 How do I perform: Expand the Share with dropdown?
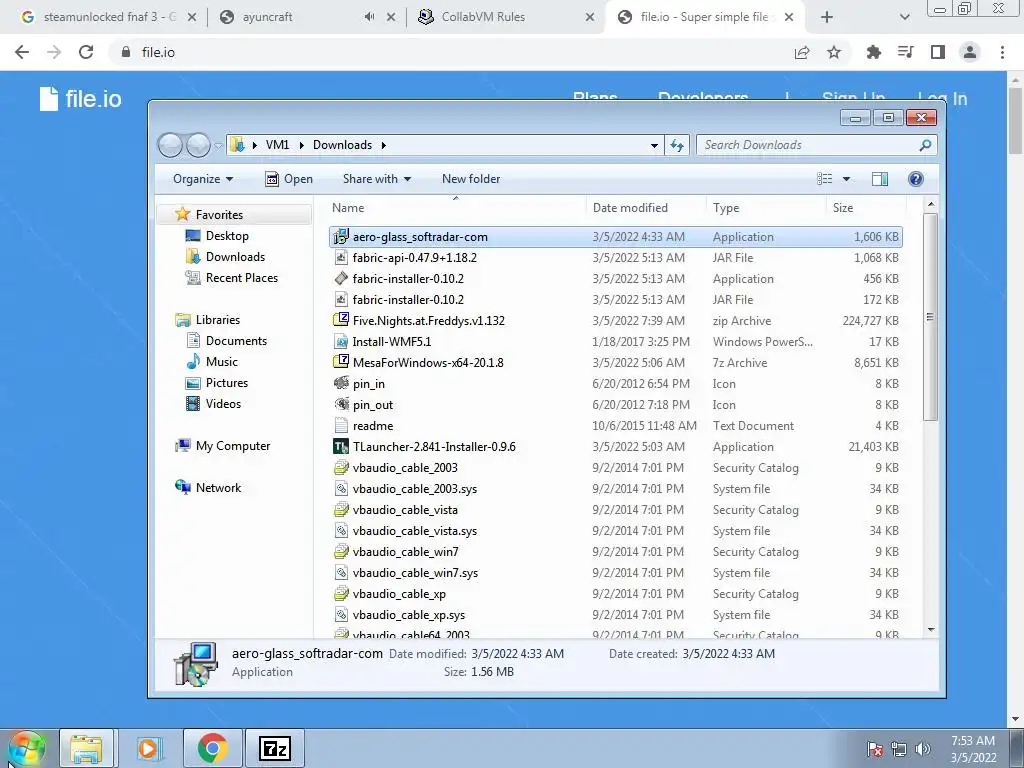click(x=377, y=179)
